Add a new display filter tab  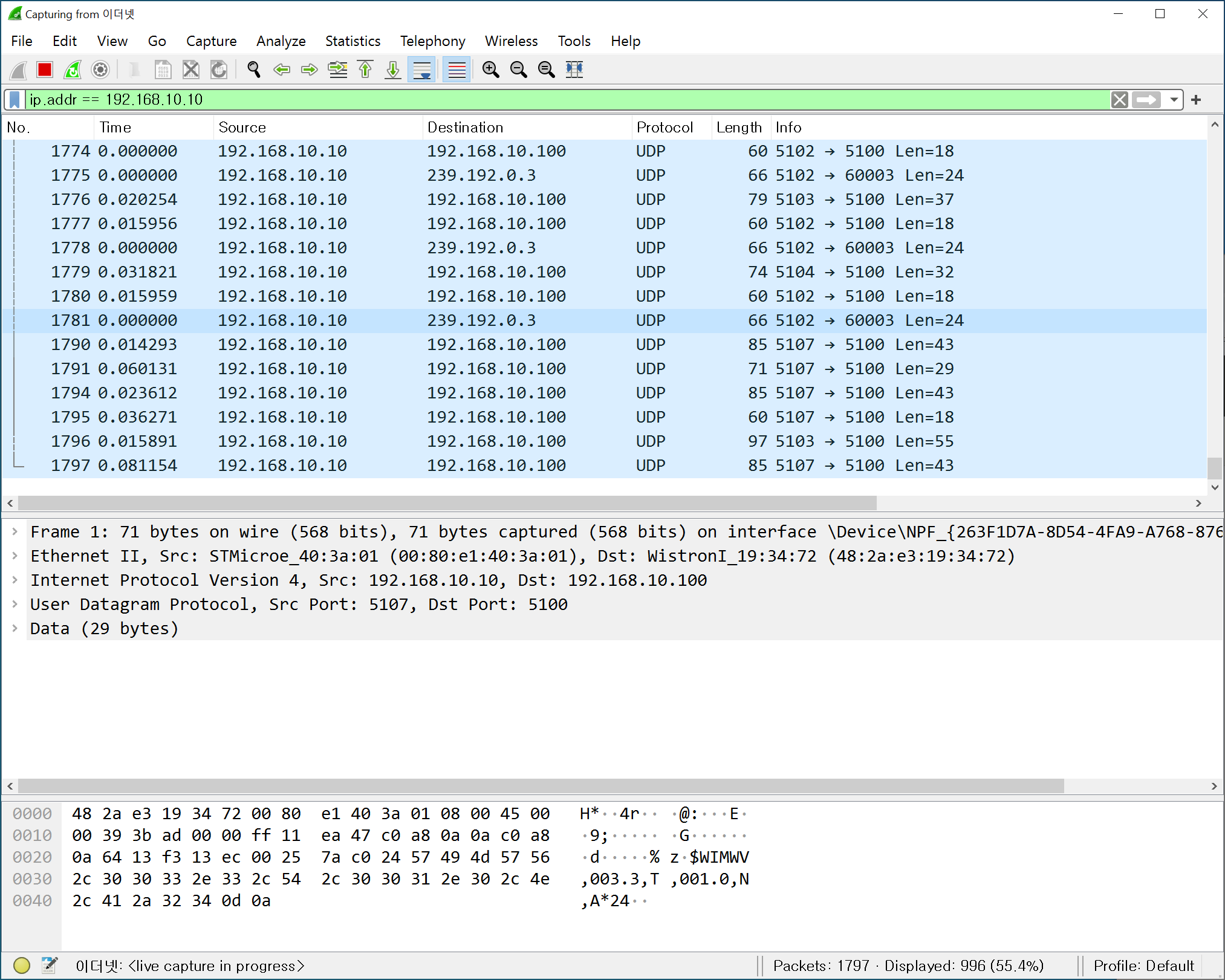point(1200,98)
